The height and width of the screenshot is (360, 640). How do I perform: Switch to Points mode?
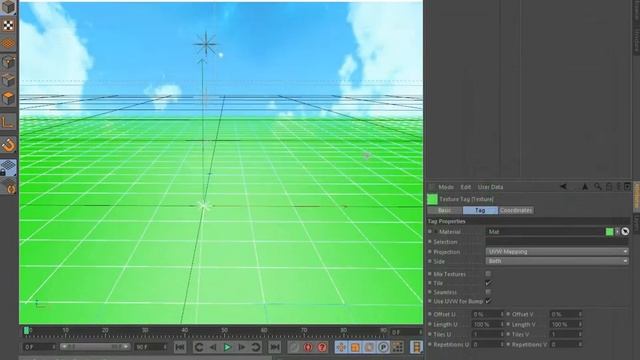(8, 62)
